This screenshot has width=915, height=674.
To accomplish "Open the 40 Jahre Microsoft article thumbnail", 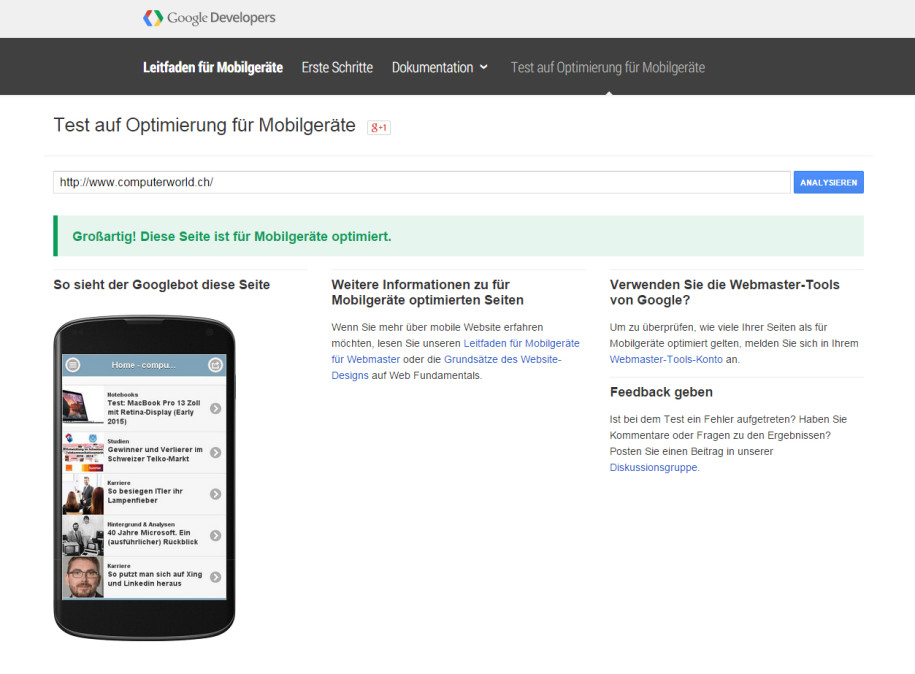I will (x=83, y=535).
